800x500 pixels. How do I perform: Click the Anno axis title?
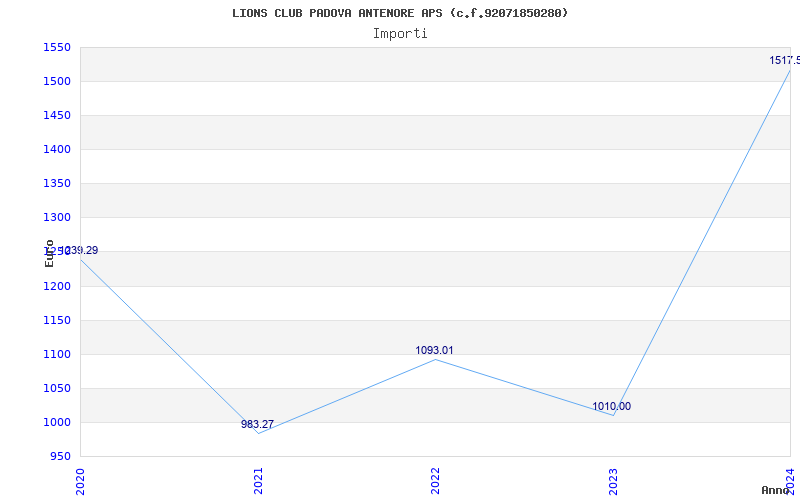(776, 490)
